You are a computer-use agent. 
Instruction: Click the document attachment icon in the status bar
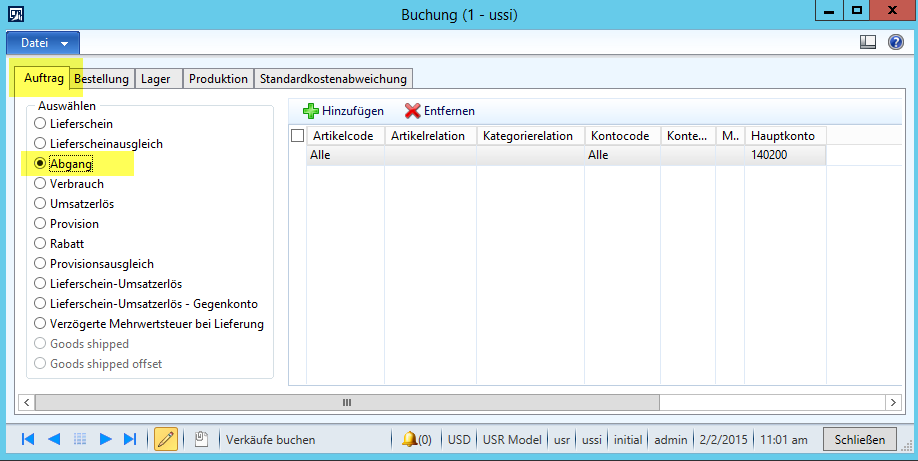[201, 439]
